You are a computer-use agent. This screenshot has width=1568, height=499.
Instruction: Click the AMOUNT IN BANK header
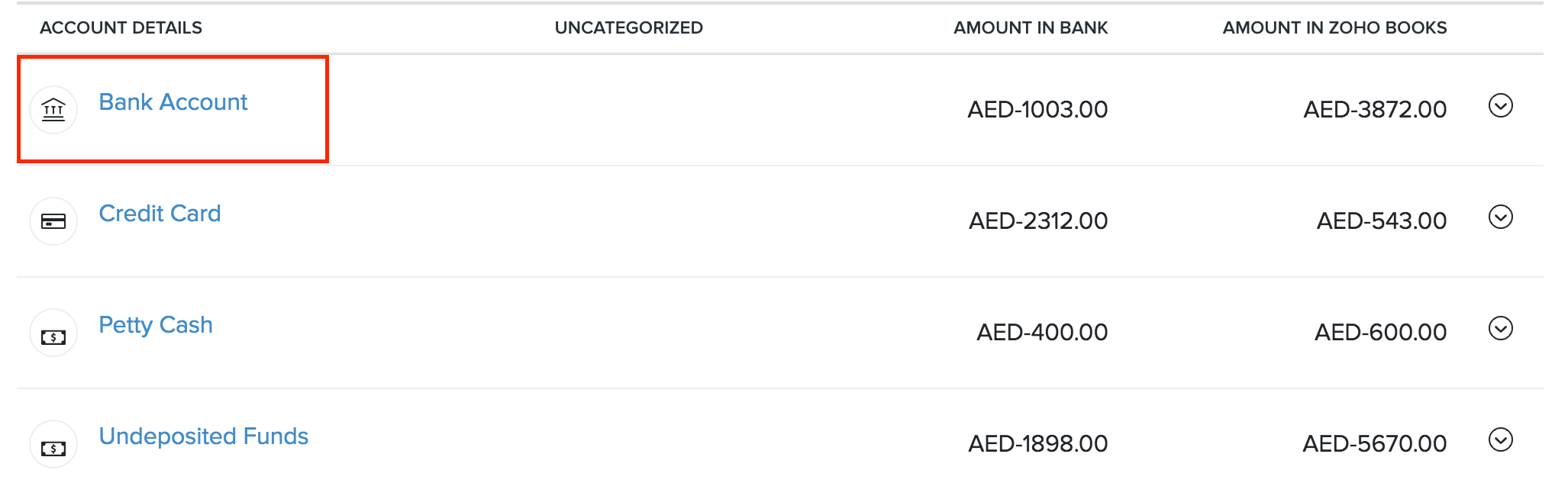[x=1031, y=27]
